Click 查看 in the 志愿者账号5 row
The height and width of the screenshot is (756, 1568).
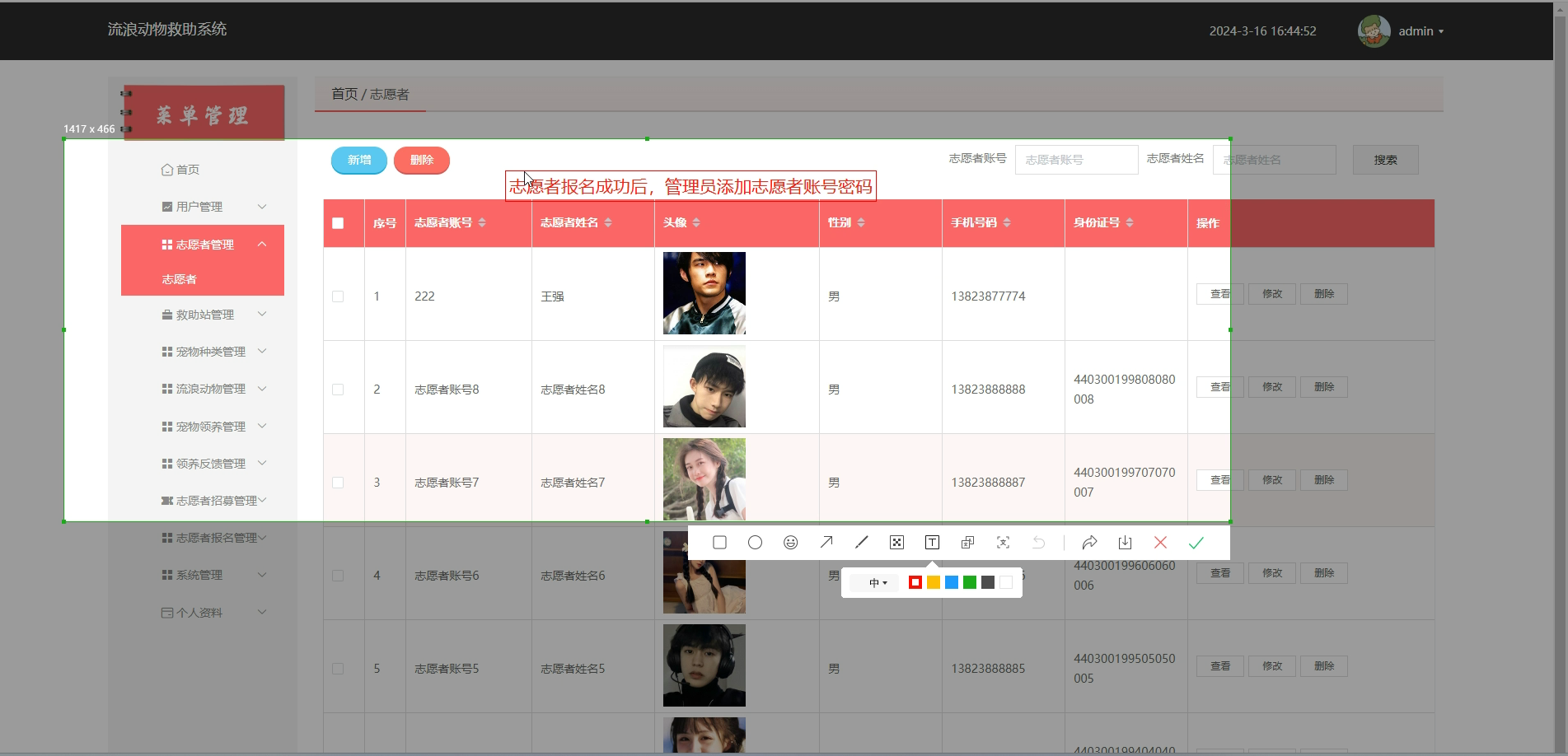point(1220,666)
